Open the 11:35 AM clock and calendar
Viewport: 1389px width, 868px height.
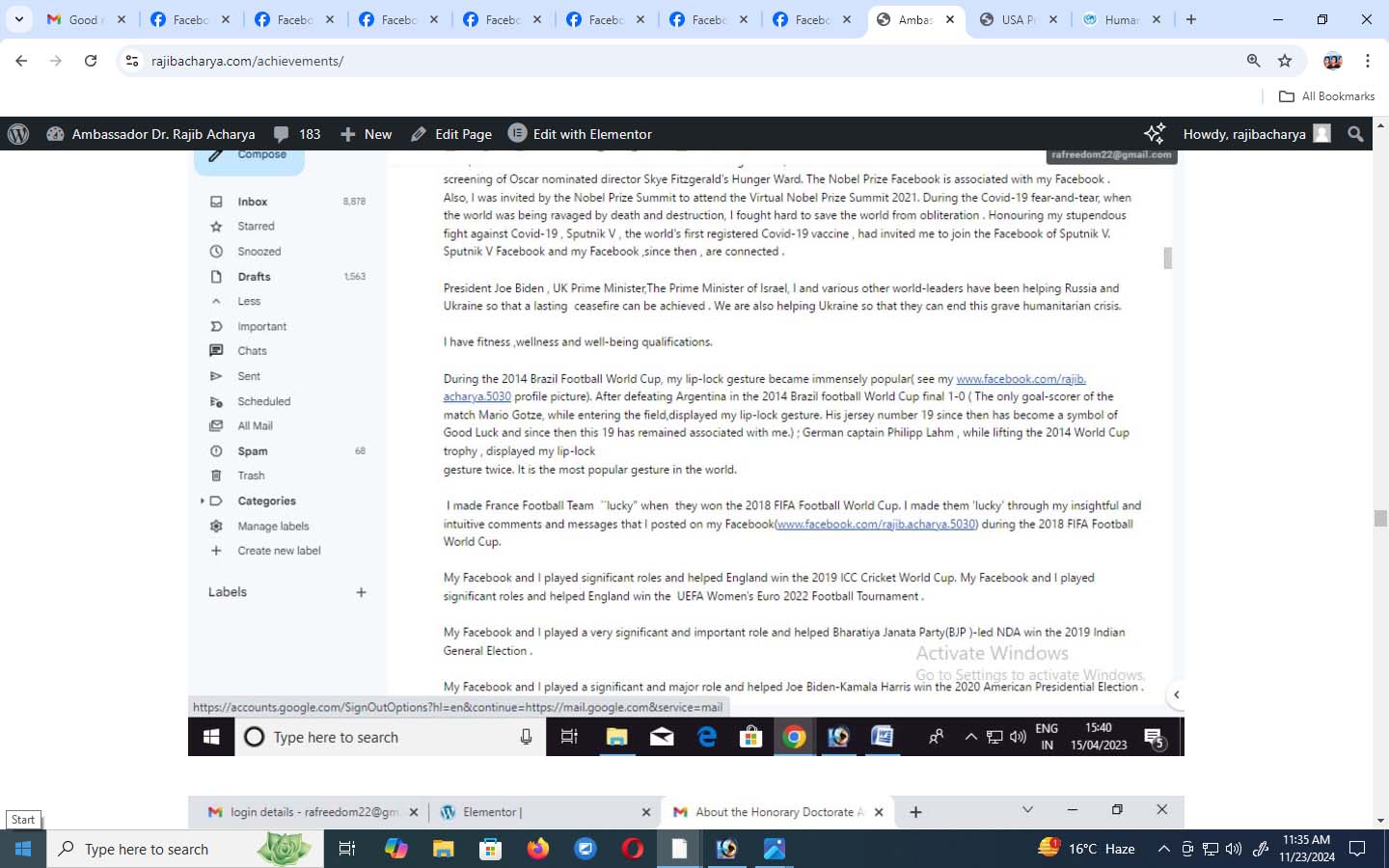(1307, 849)
